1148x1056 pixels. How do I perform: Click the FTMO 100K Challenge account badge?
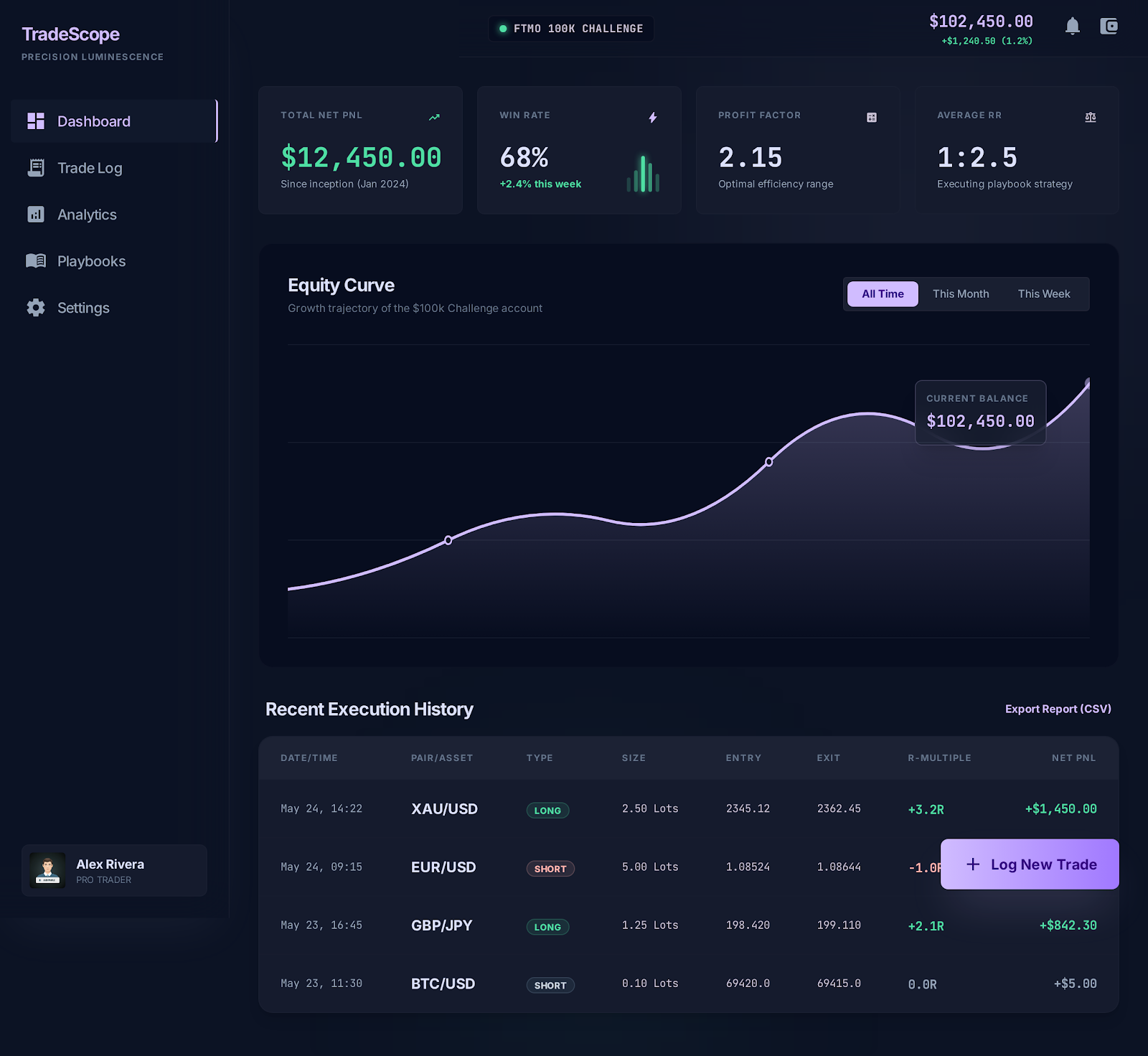click(x=571, y=29)
